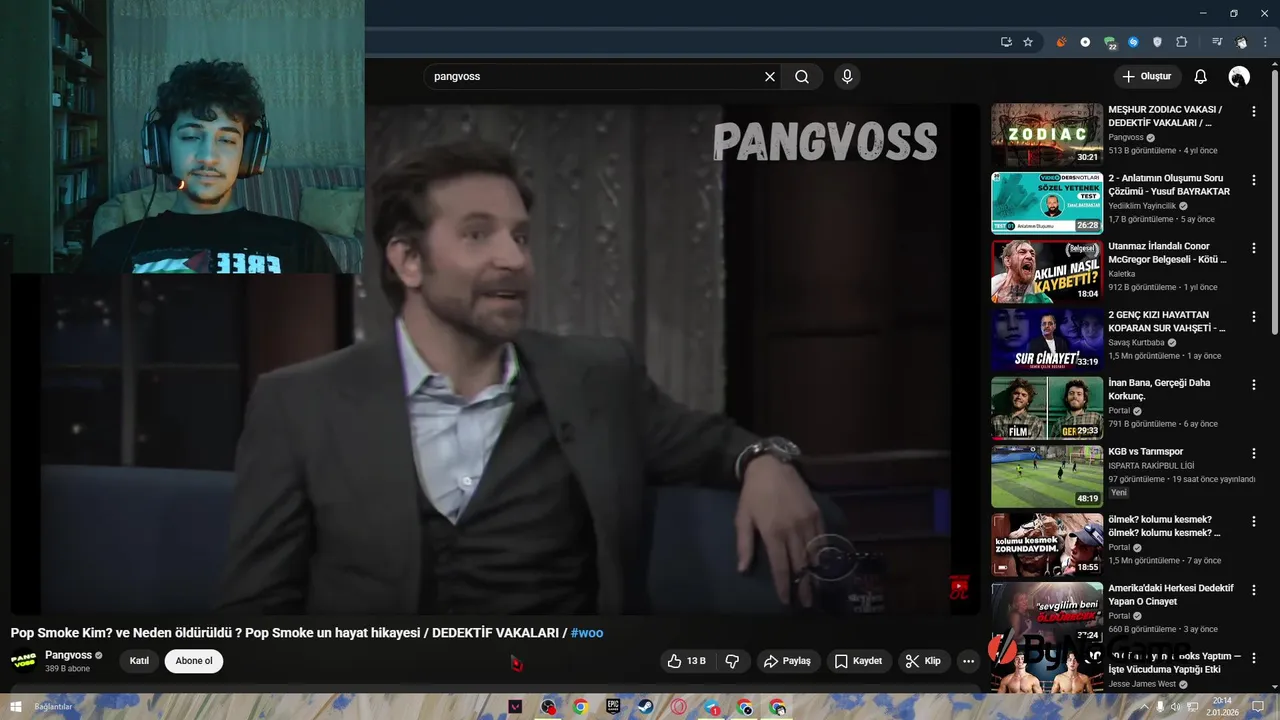Open the MEŞHUR ZODIAC VAKASI video thumbnail
The height and width of the screenshot is (720, 1280).
1047,135
